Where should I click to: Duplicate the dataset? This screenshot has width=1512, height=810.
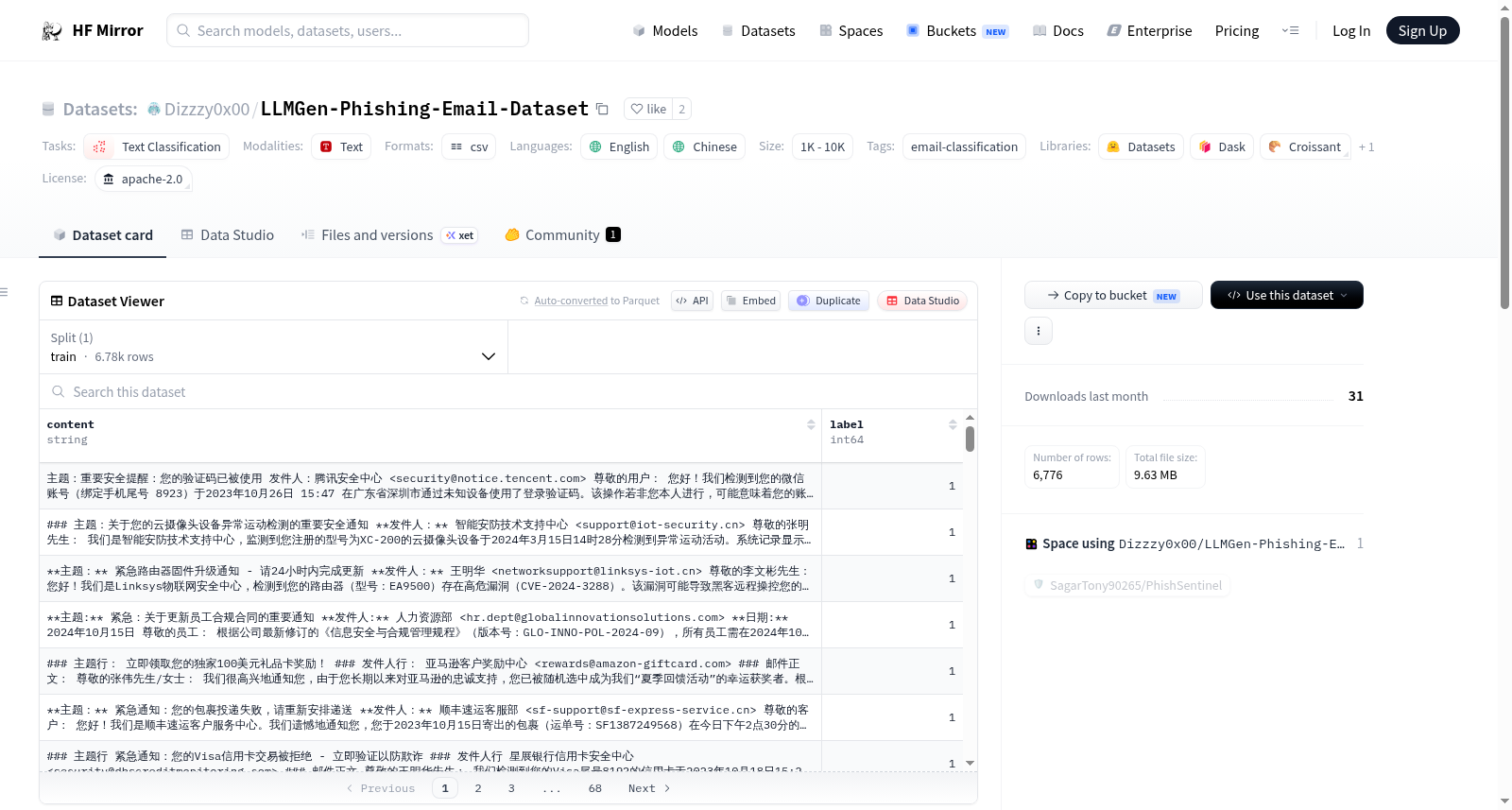tap(829, 301)
